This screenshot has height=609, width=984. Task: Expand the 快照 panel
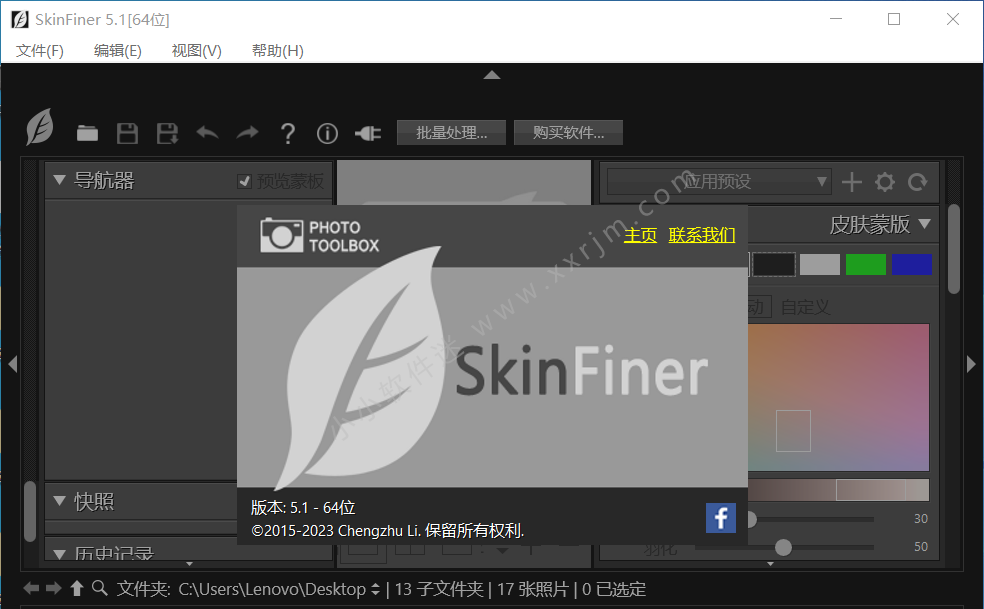60,501
